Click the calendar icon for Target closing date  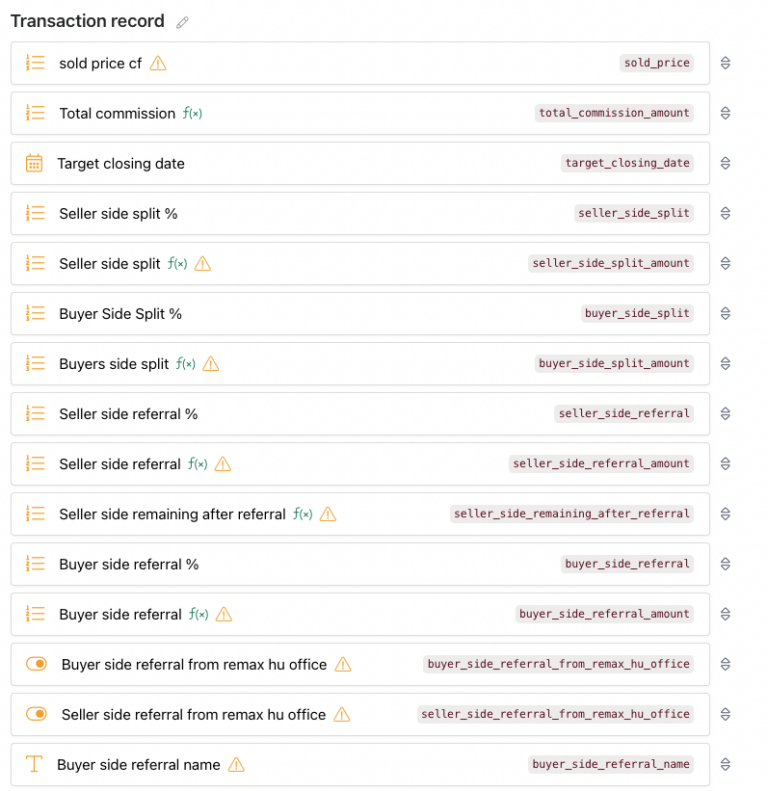(x=34, y=163)
